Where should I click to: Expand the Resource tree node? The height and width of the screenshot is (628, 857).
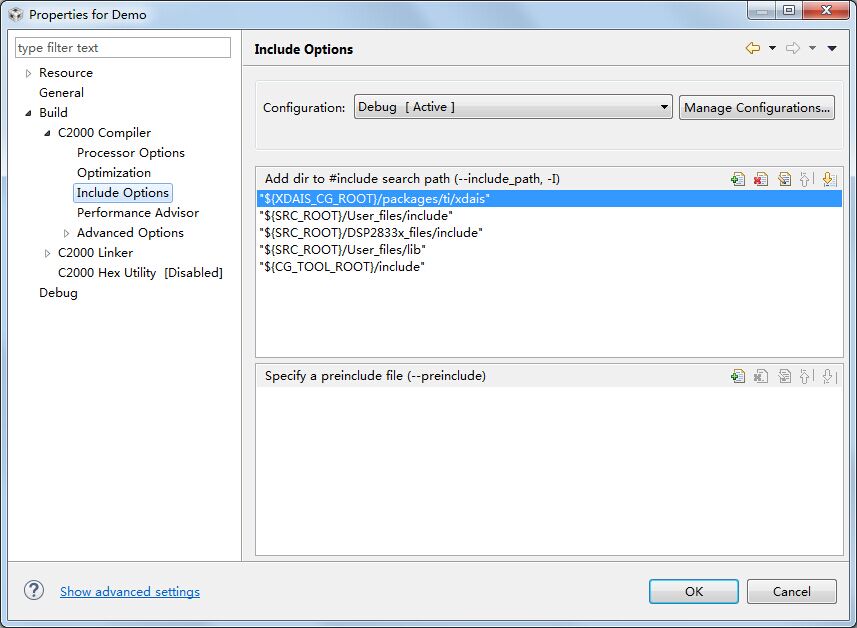(x=28, y=73)
